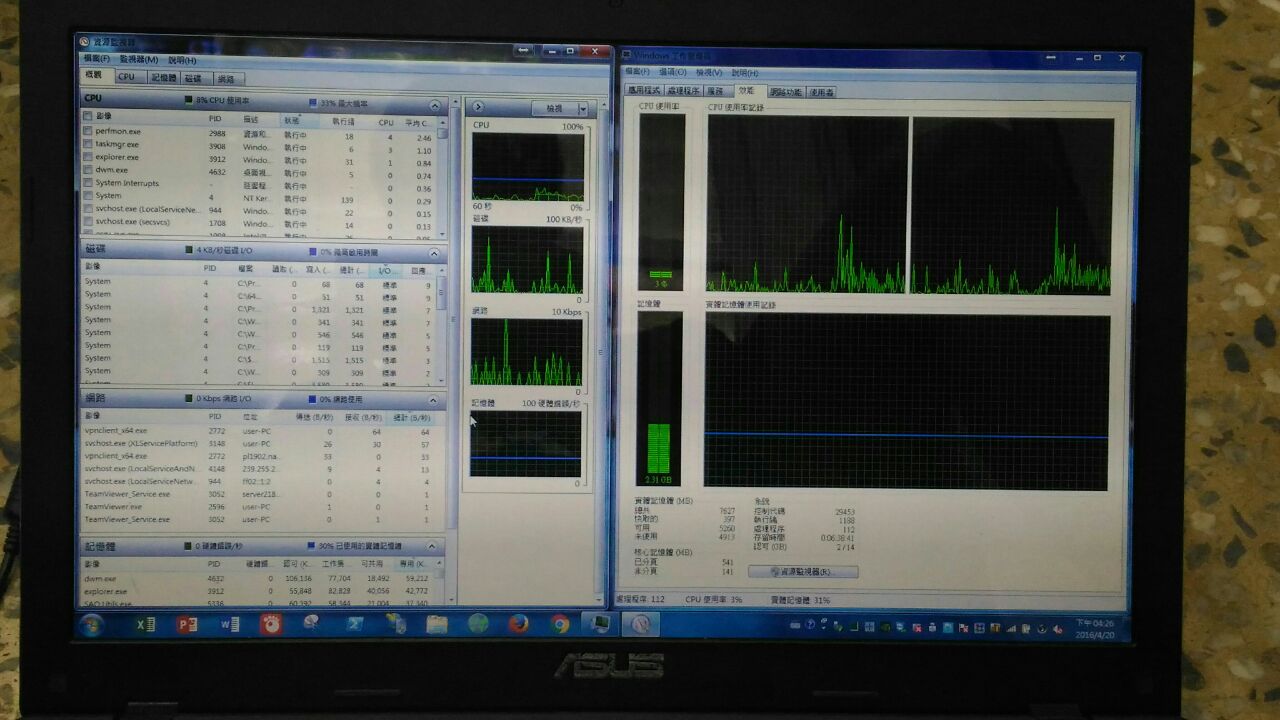Switch to Task Manager 使用者 tab
This screenshot has width=1280, height=720.
pos(822,91)
